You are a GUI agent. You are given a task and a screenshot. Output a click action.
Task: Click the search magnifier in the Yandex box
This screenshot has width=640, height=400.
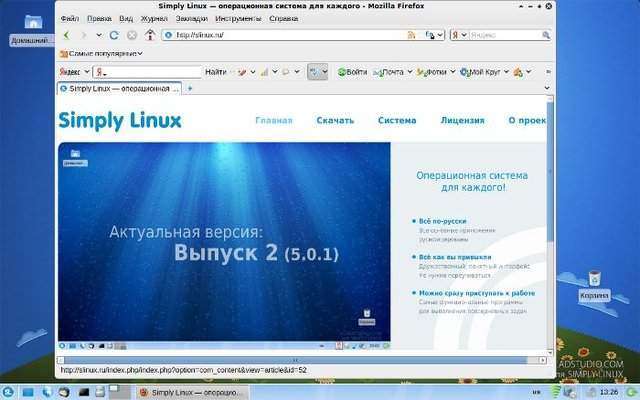[x=546, y=35]
